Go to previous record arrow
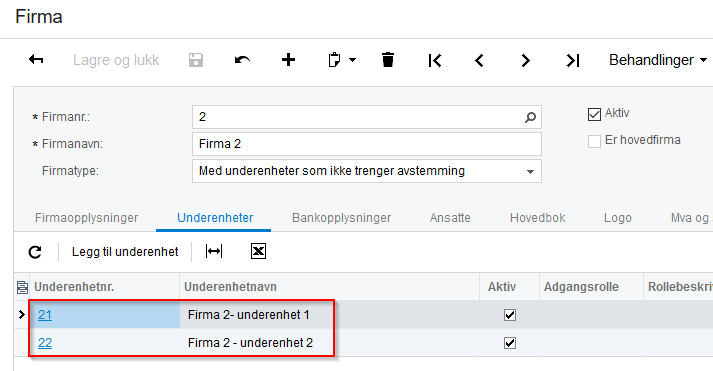The image size is (713, 371). 479,60
